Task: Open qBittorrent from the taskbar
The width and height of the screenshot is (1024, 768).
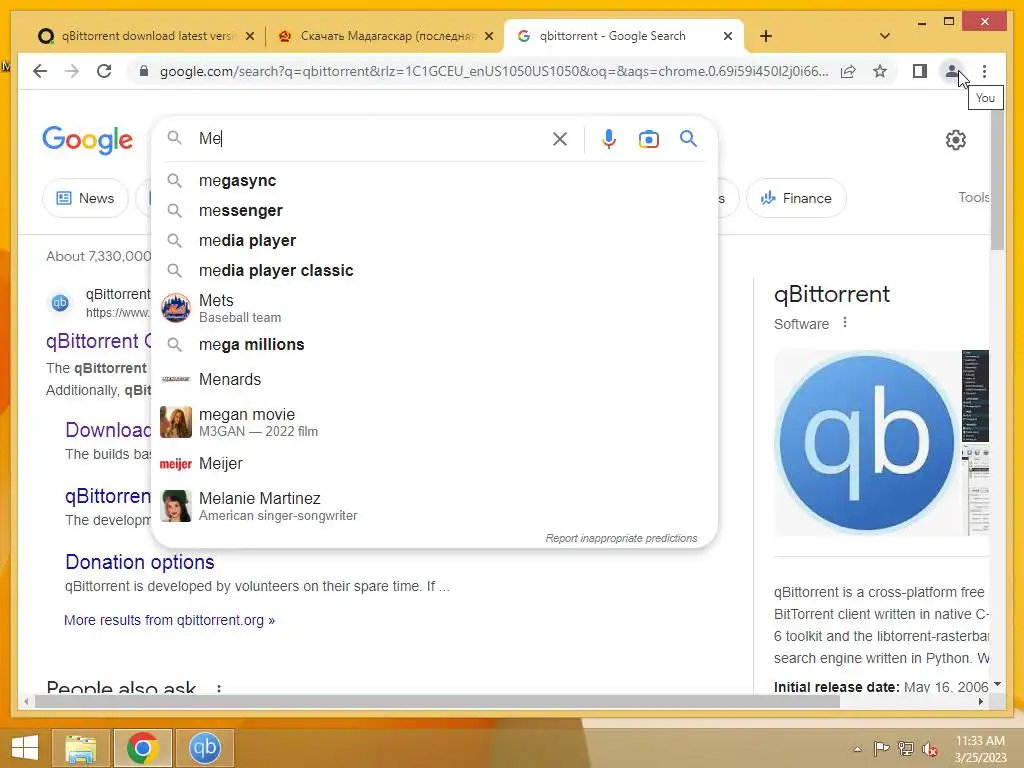Action: (204, 748)
